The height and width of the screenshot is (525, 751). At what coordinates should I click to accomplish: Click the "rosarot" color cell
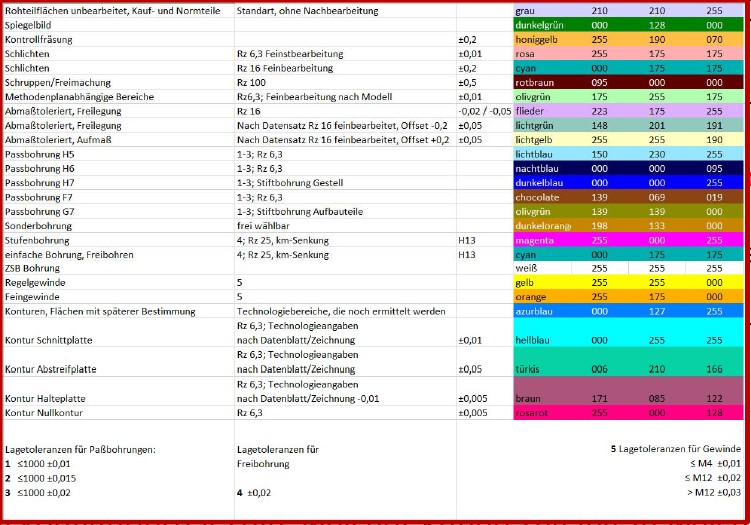pyautogui.click(x=542, y=412)
